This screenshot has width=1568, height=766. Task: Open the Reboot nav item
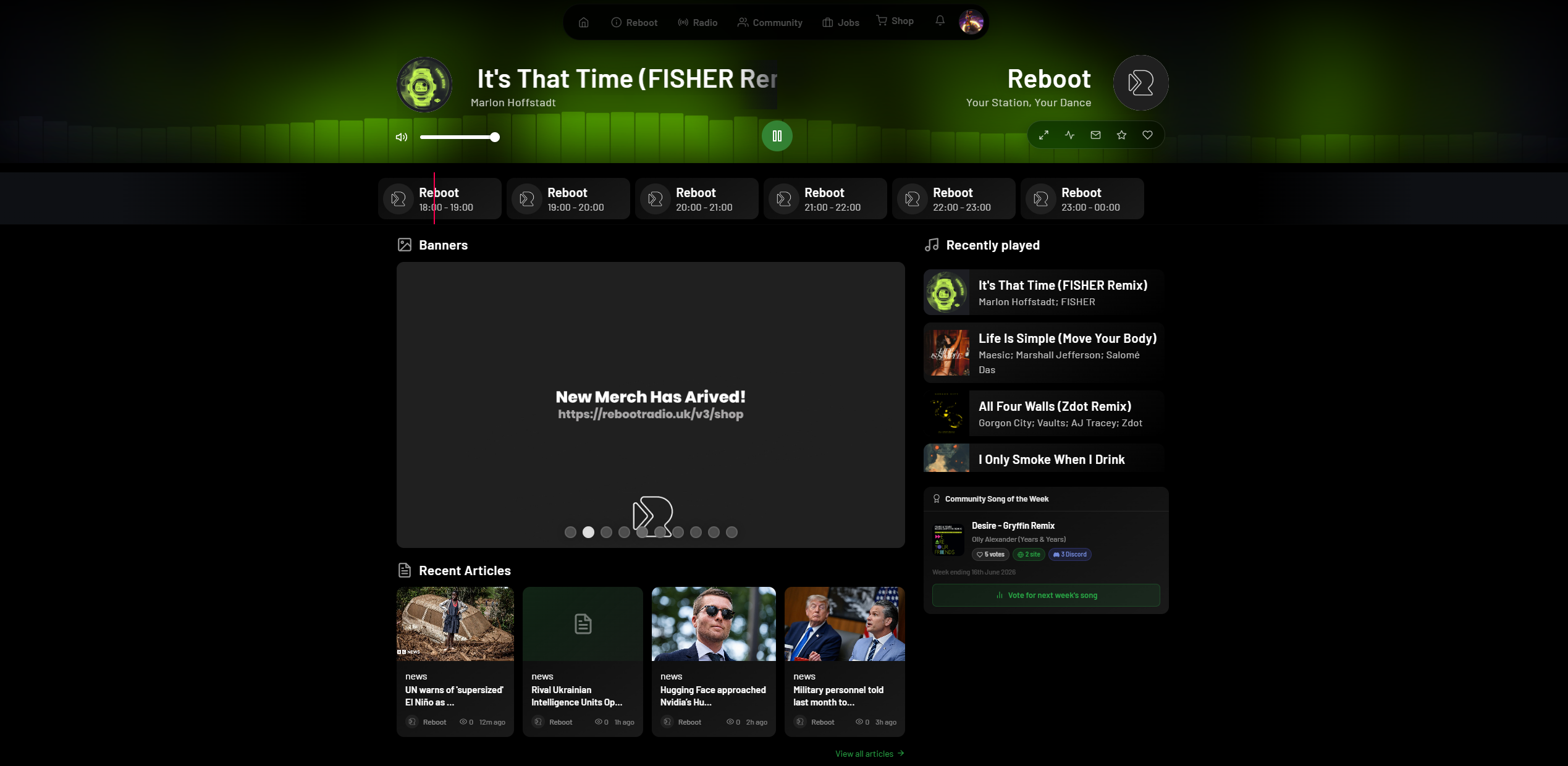point(634,22)
